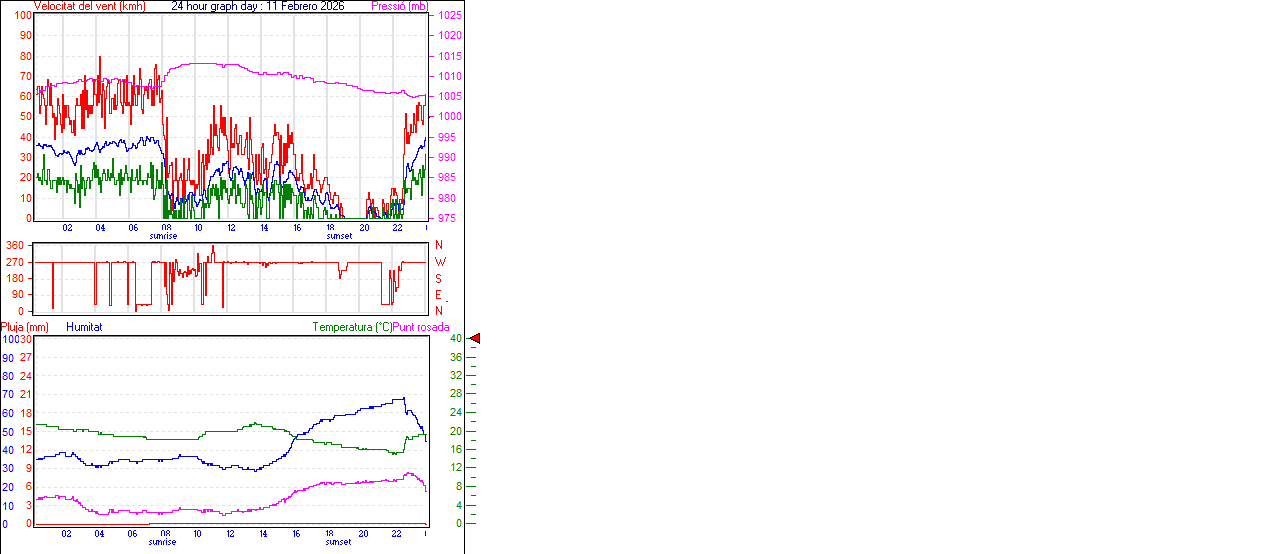Click the "W" compass direction label
This screenshot has width=1280, height=554.
pos(438,262)
